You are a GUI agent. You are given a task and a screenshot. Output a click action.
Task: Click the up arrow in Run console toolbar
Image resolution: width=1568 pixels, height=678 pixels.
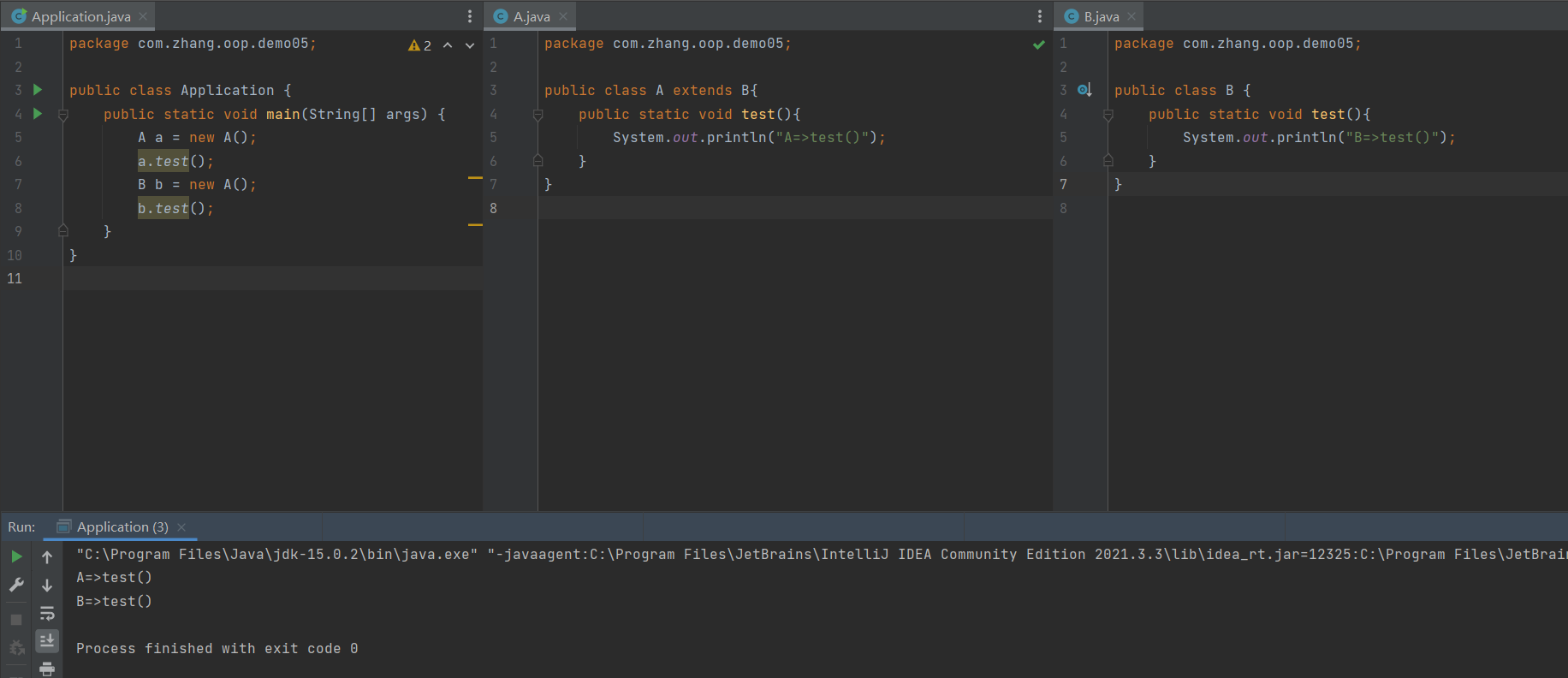click(47, 557)
